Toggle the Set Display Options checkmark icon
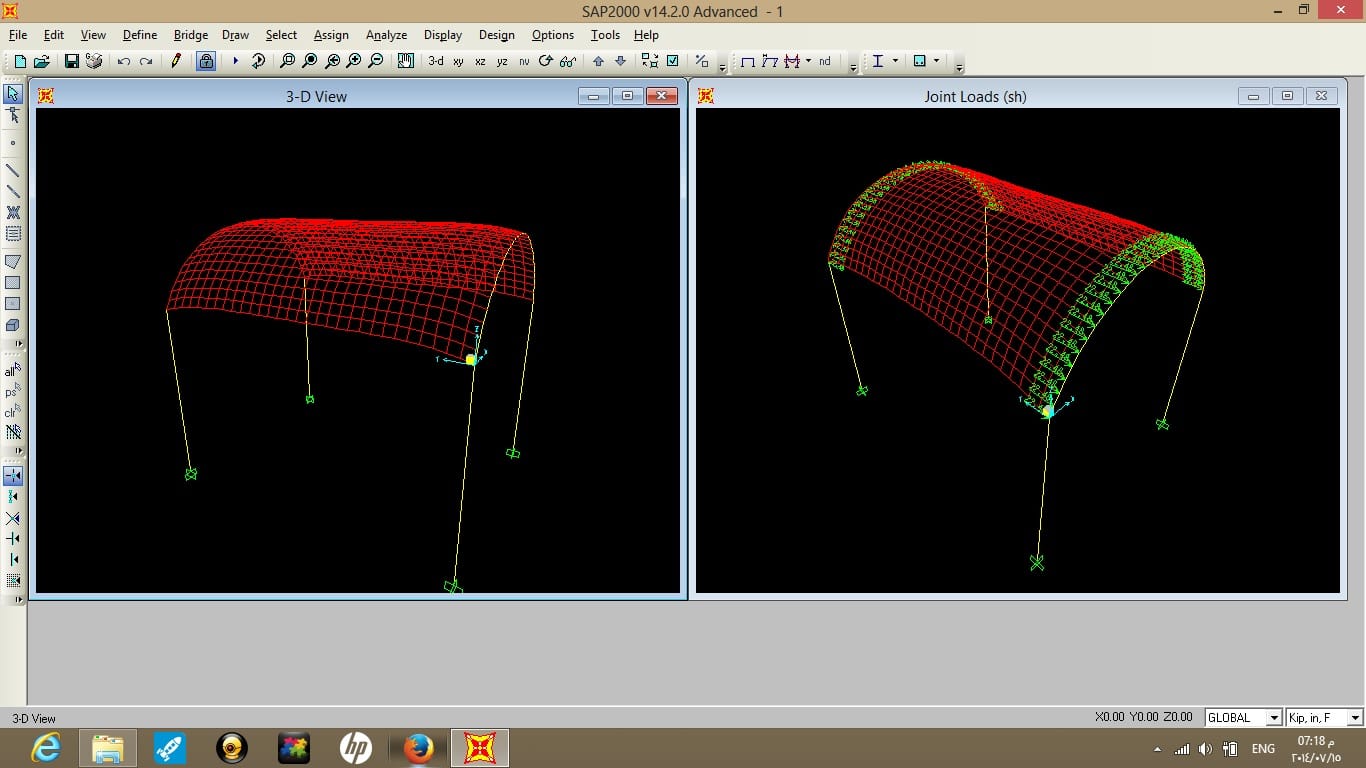Image resolution: width=1366 pixels, height=768 pixels. tap(673, 61)
